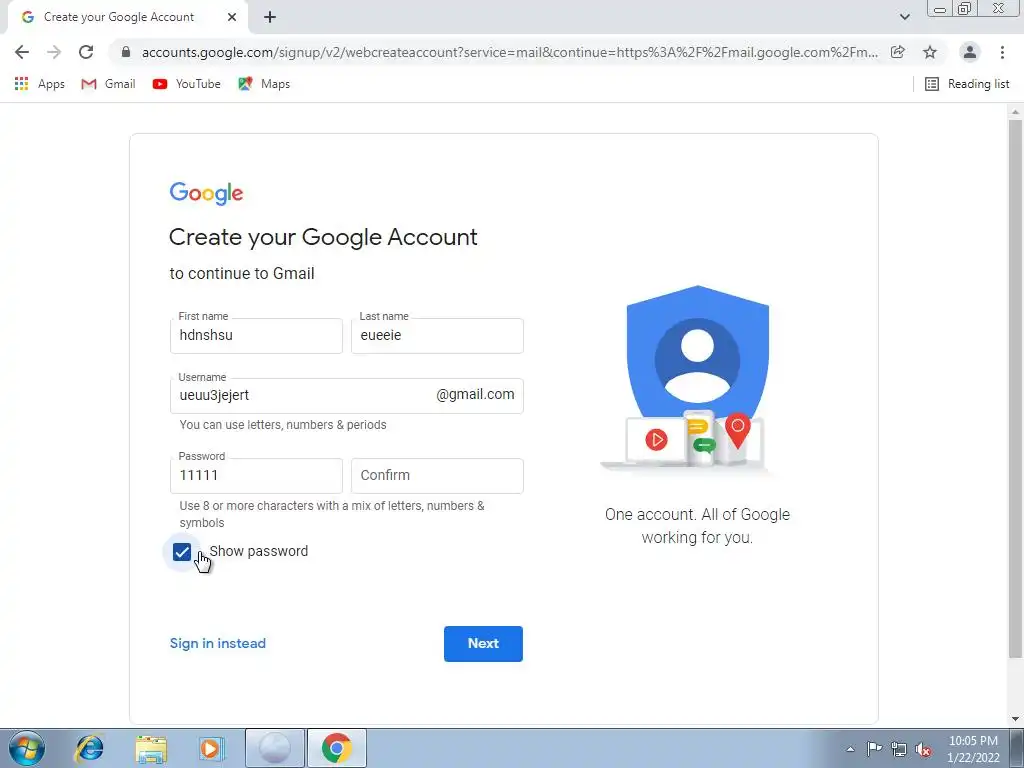Click the forward navigation arrow
1024x768 pixels.
(54, 52)
